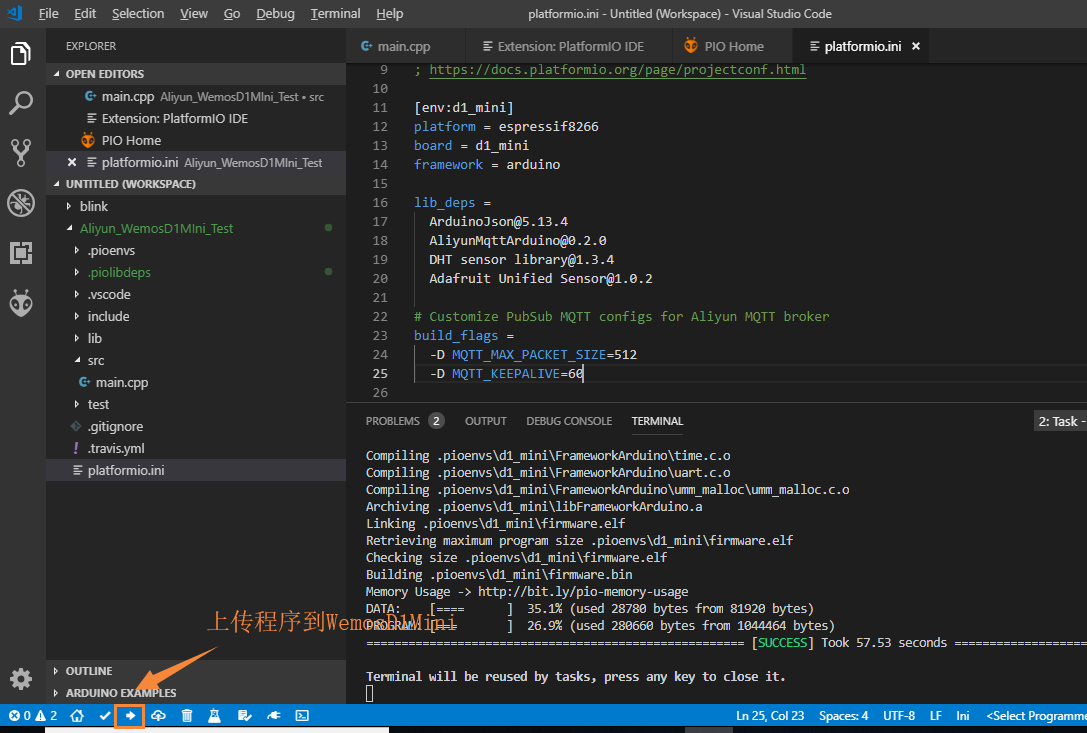Viewport: 1087px width, 733px height.
Task: Run unit tests with the beaker icon
Action: click(x=214, y=716)
